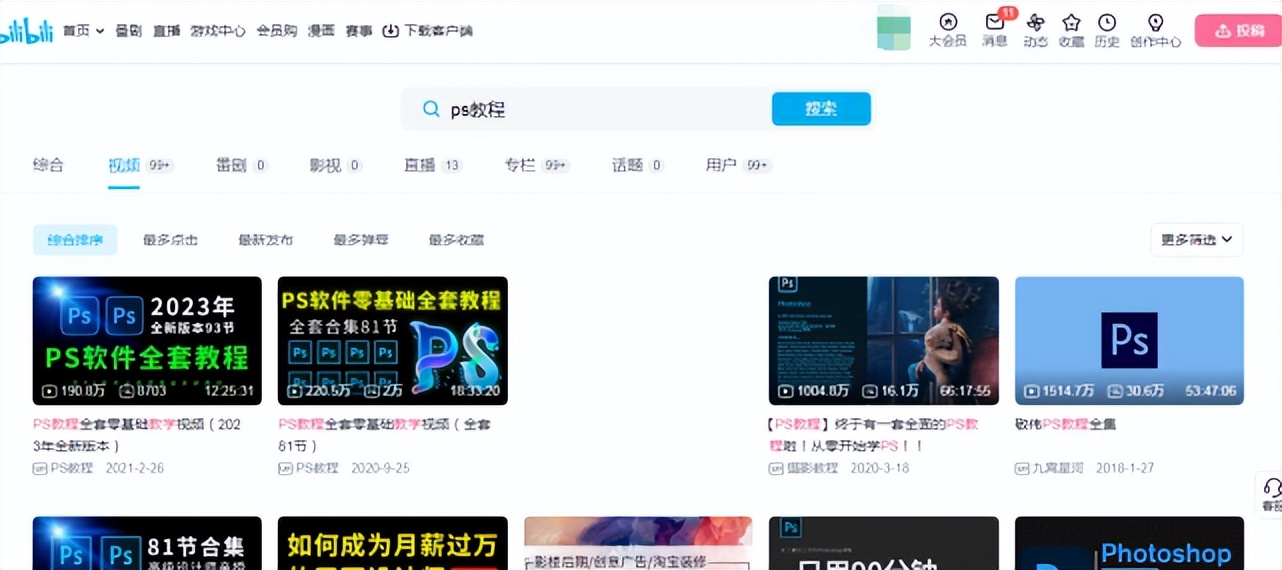The width and height of the screenshot is (1282, 570).
Task: Sort results by 最多弹幕
Action: click(x=361, y=240)
